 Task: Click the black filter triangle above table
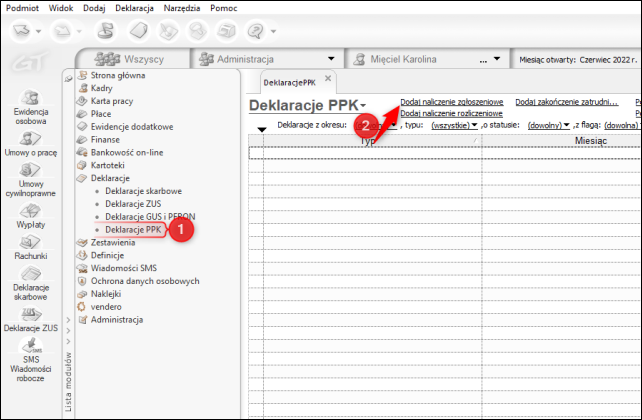262,129
